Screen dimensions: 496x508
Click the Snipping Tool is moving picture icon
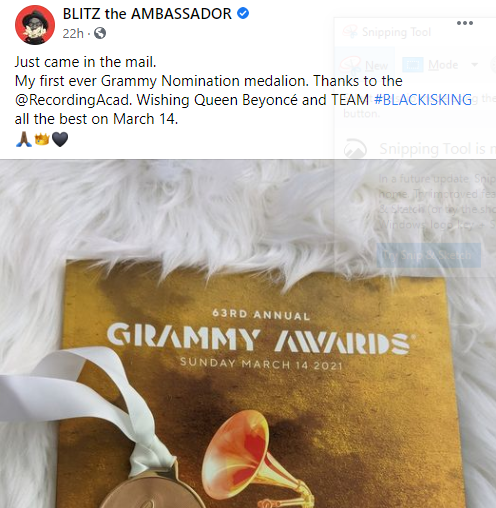pos(355,148)
